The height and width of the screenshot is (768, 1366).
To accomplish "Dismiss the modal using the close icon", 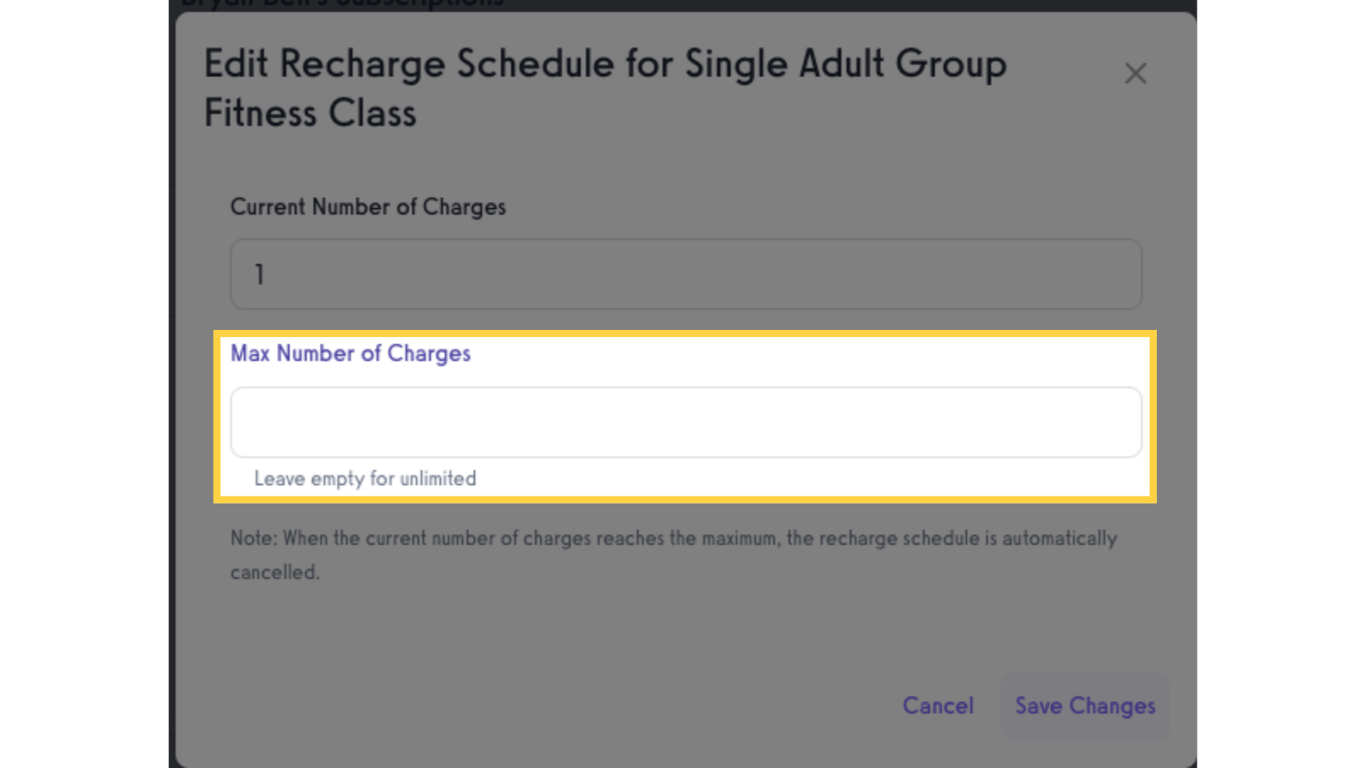I will (x=1135, y=73).
